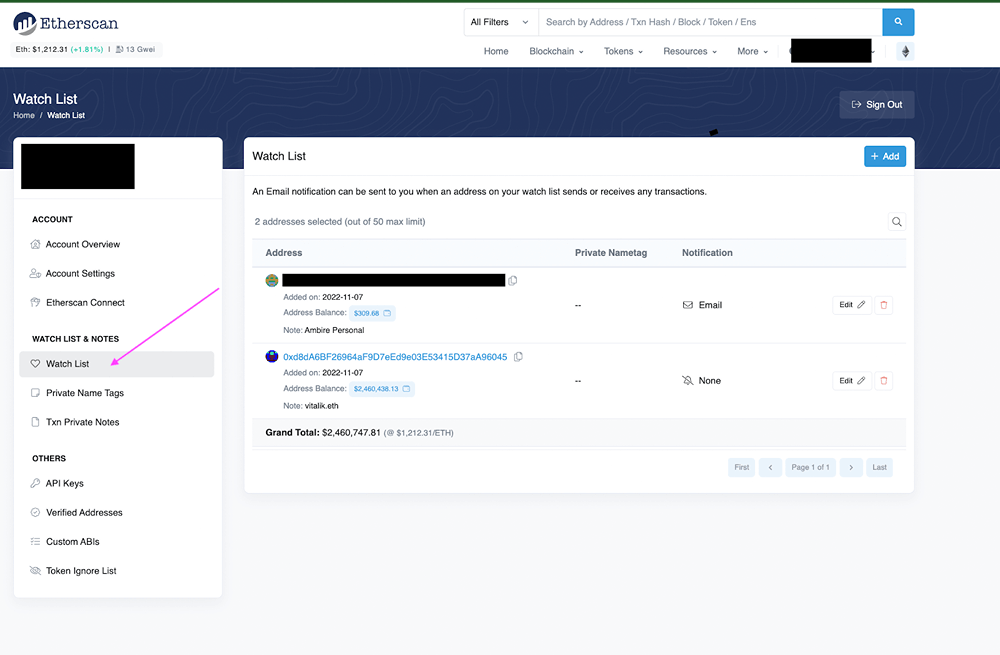The width and height of the screenshot is (1000, 655).
Task: Click the watch list search magnifier icon
Action: pyautogui.click(x=897, y=222)
